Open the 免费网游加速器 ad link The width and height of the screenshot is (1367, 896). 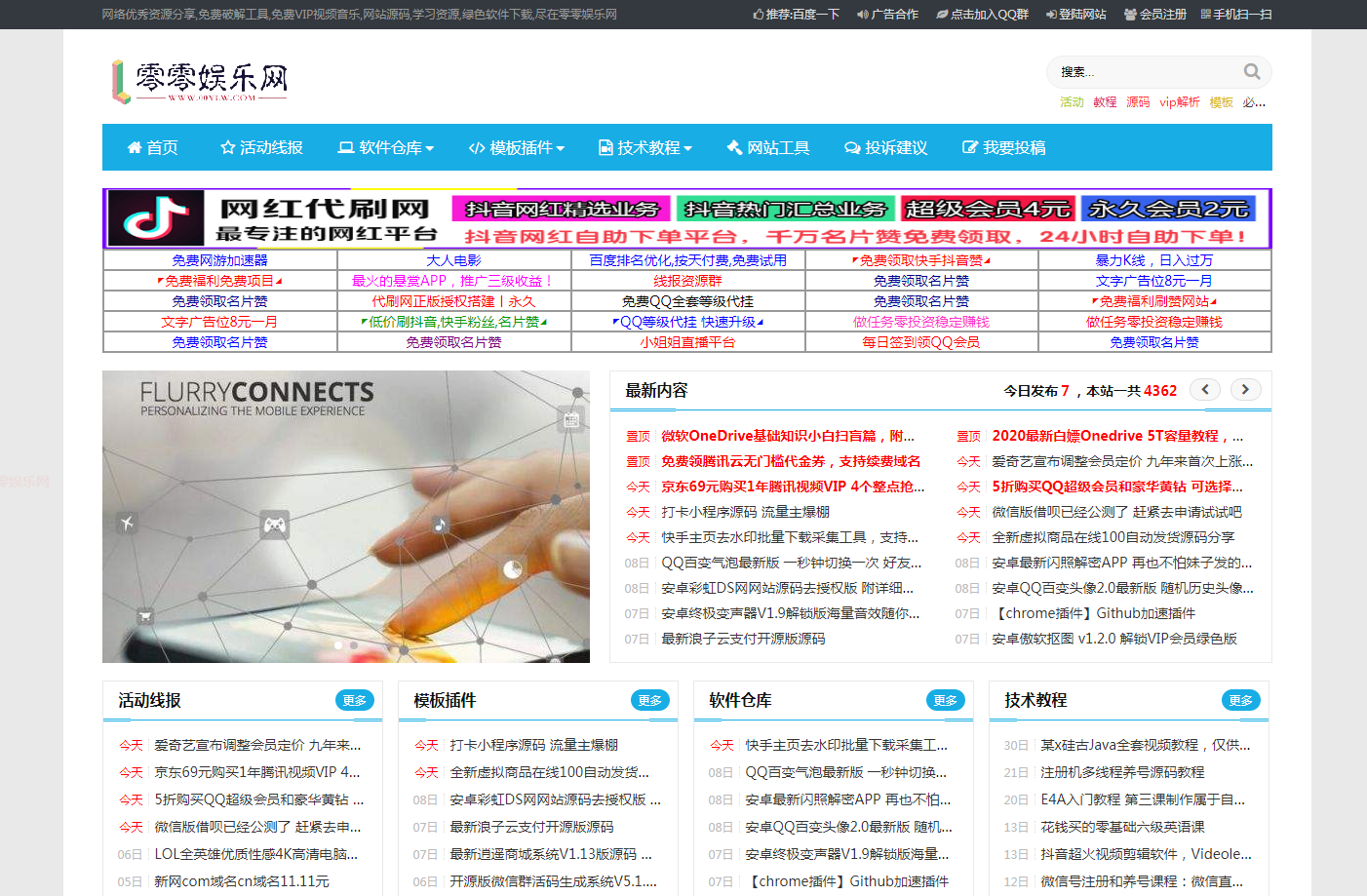pos(219,260)
